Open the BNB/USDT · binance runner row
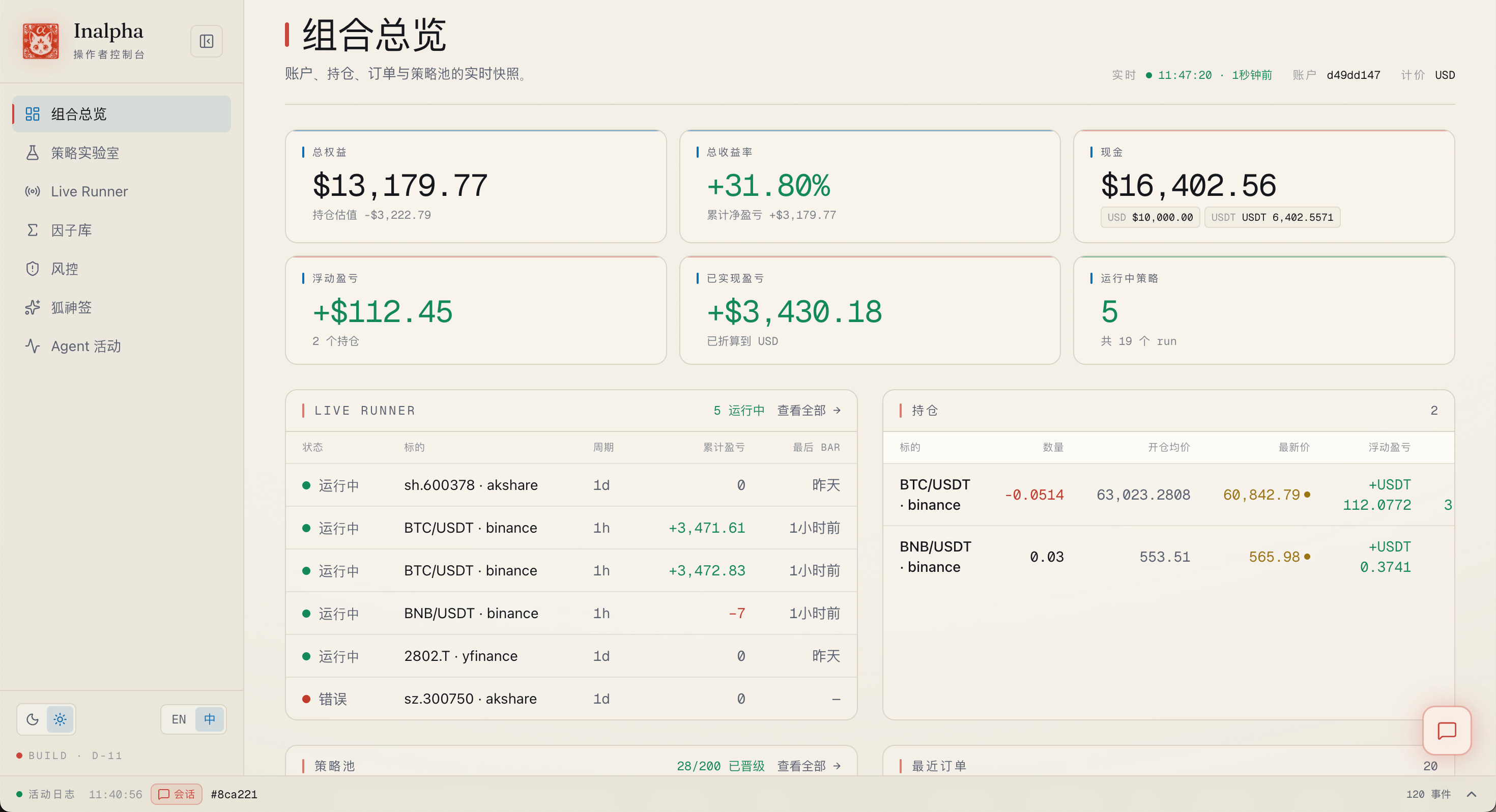1496x812 pixels. pyautogui.click(x=571, y=614)
